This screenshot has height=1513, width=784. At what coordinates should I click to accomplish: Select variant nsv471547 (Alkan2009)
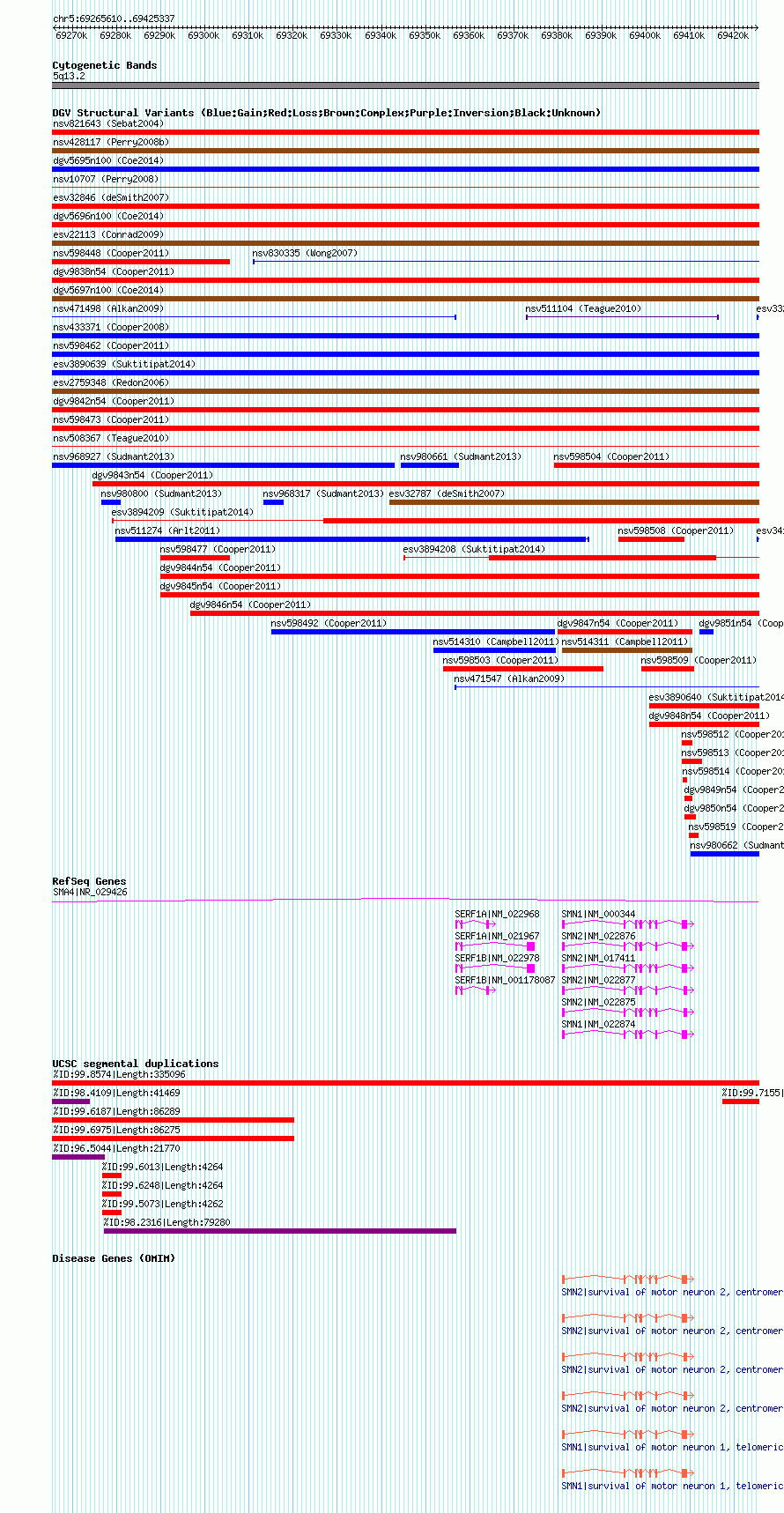coord(607,686)
